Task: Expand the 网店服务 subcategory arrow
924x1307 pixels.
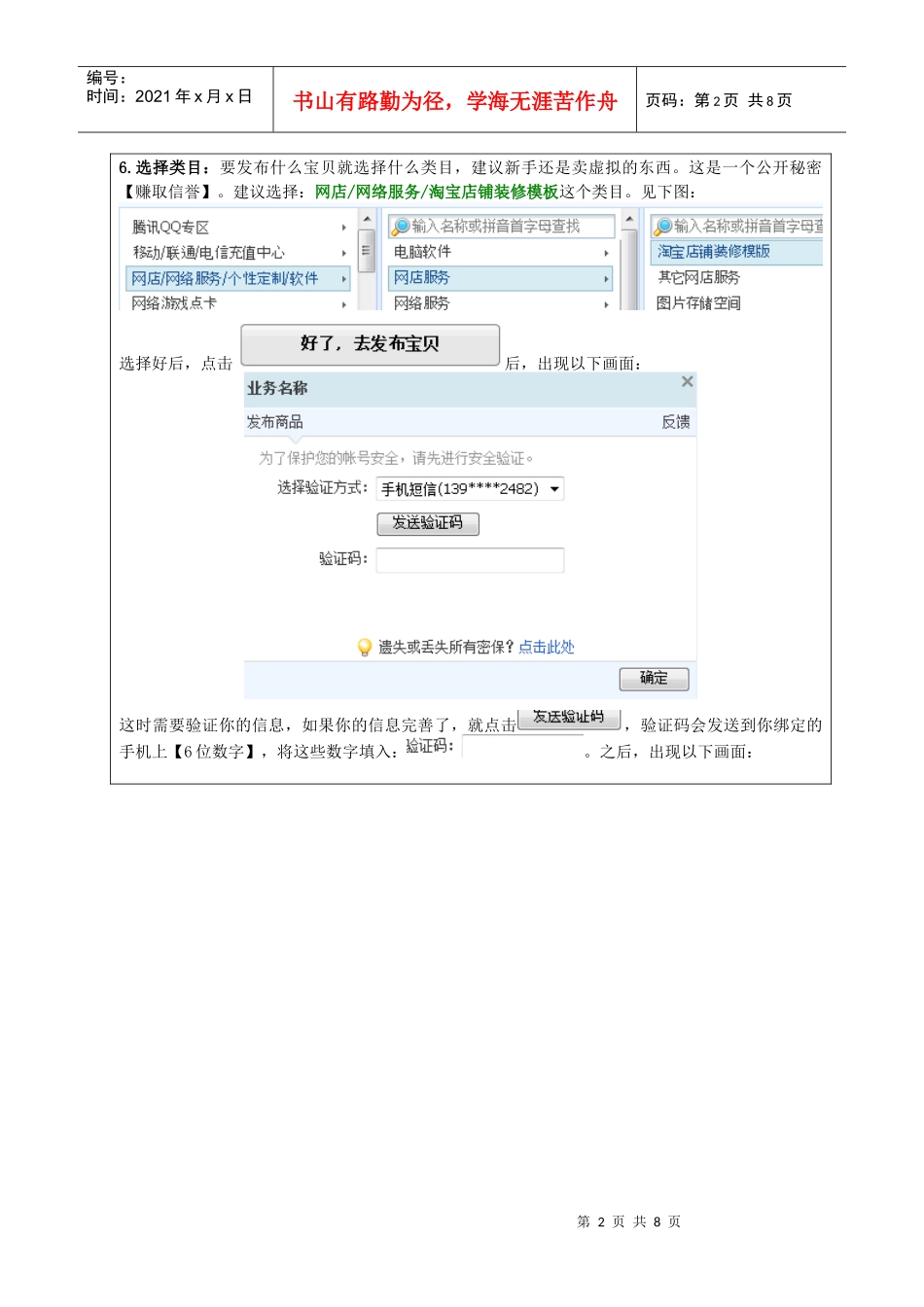Action: pyautogui.click(x=606, y=279)
